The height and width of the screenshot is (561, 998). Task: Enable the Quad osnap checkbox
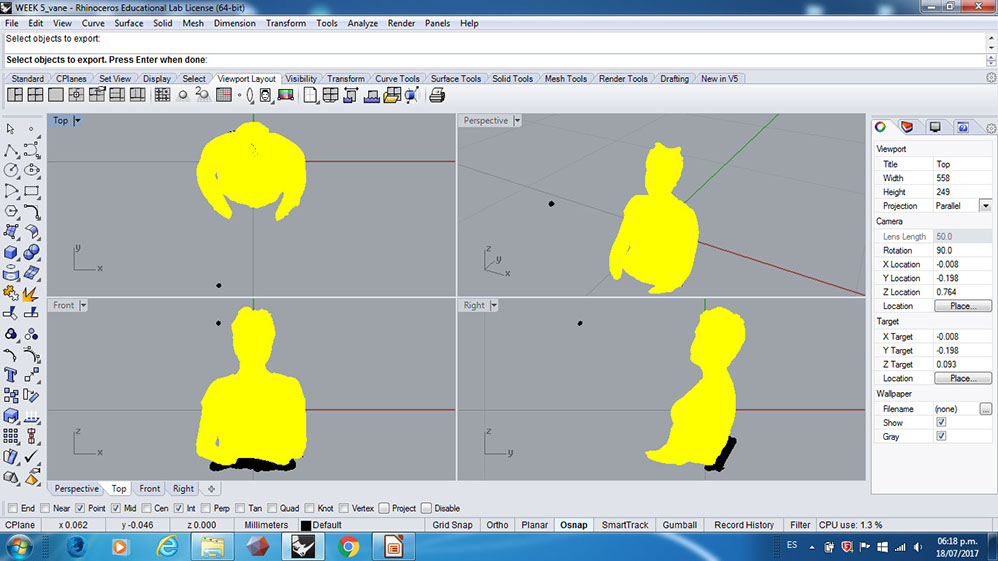point(272,508)
